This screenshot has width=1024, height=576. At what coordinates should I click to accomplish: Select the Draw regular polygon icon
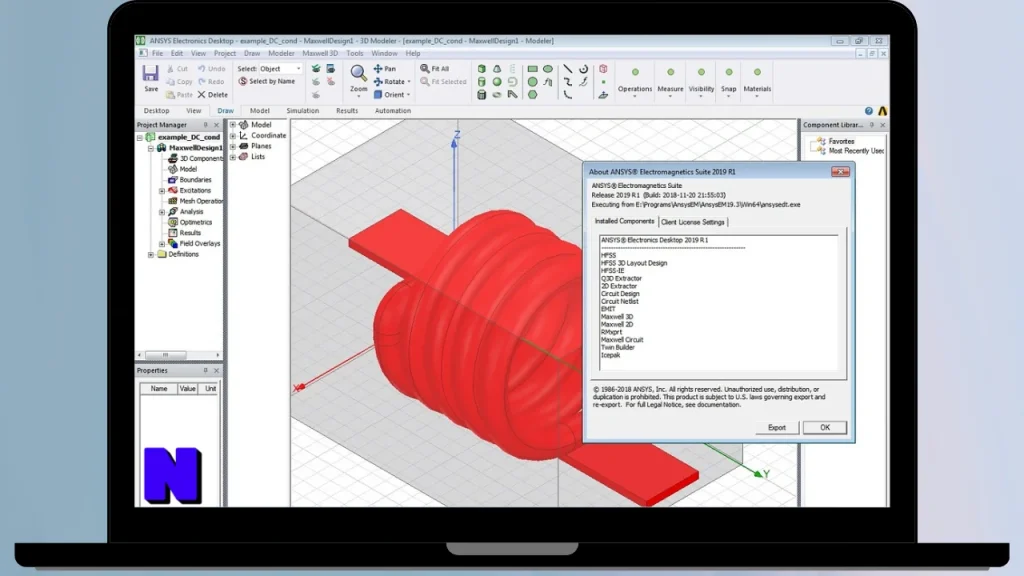point(533,95)
